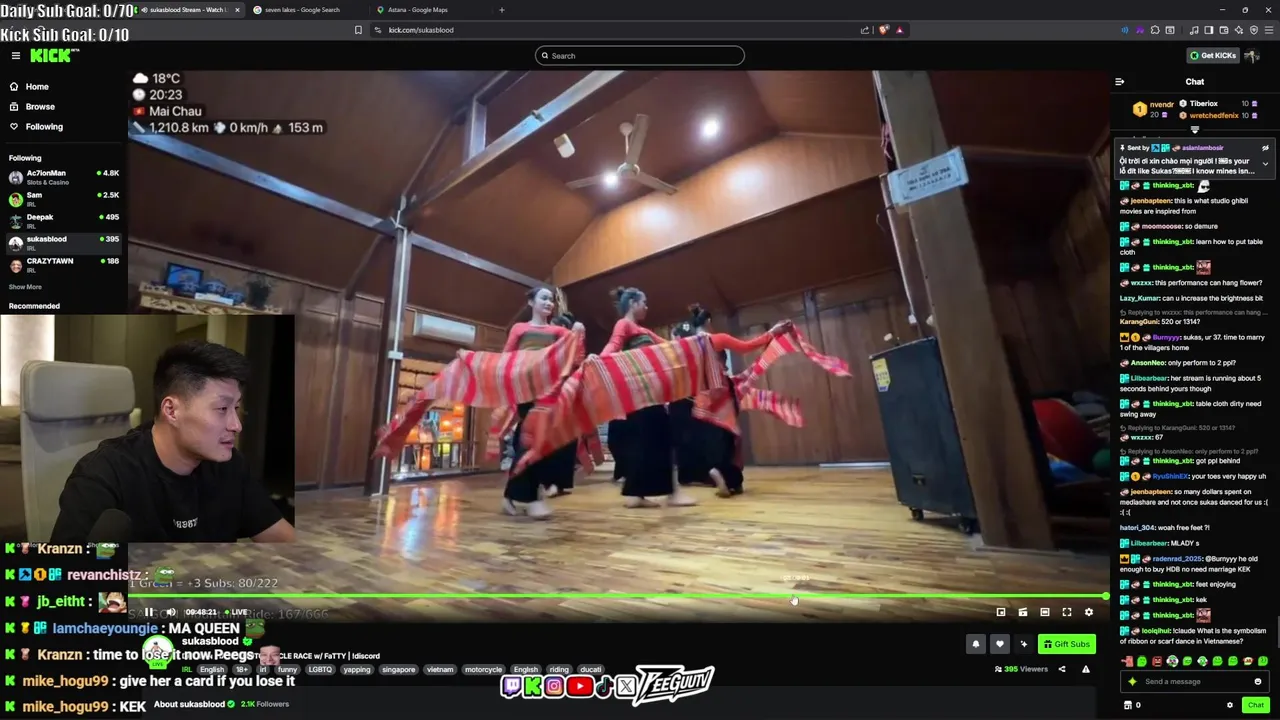Open Browse in the sidebar
1280x720 pixels.
(x=40, y=107)
